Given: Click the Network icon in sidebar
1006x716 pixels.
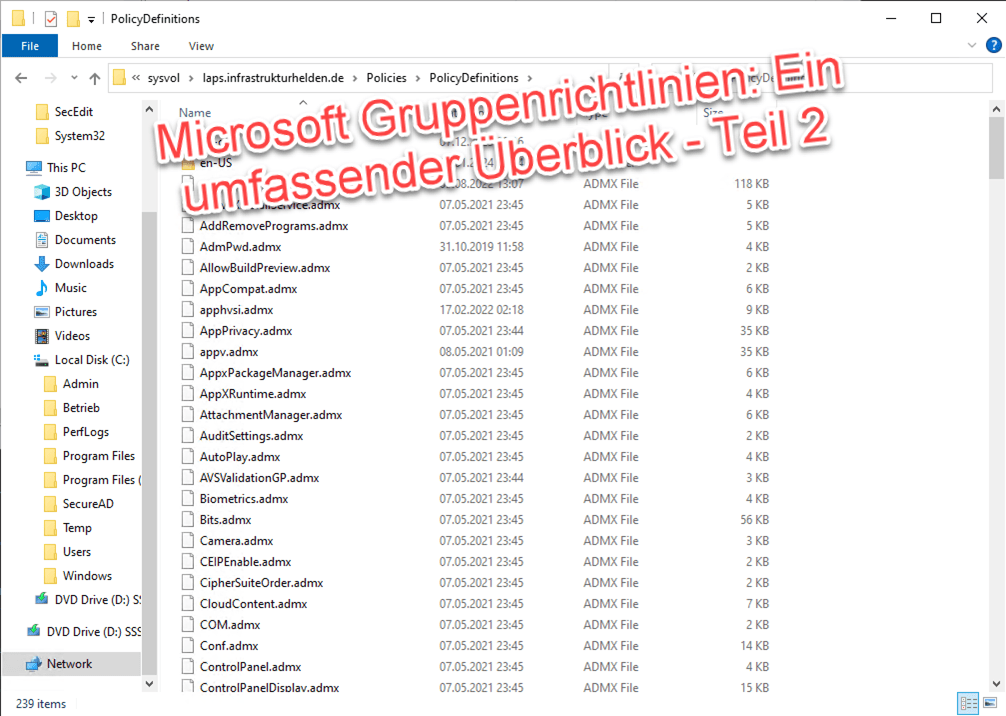Looking at the screenshot, I should pyautogui.click(x=34, y=665).
